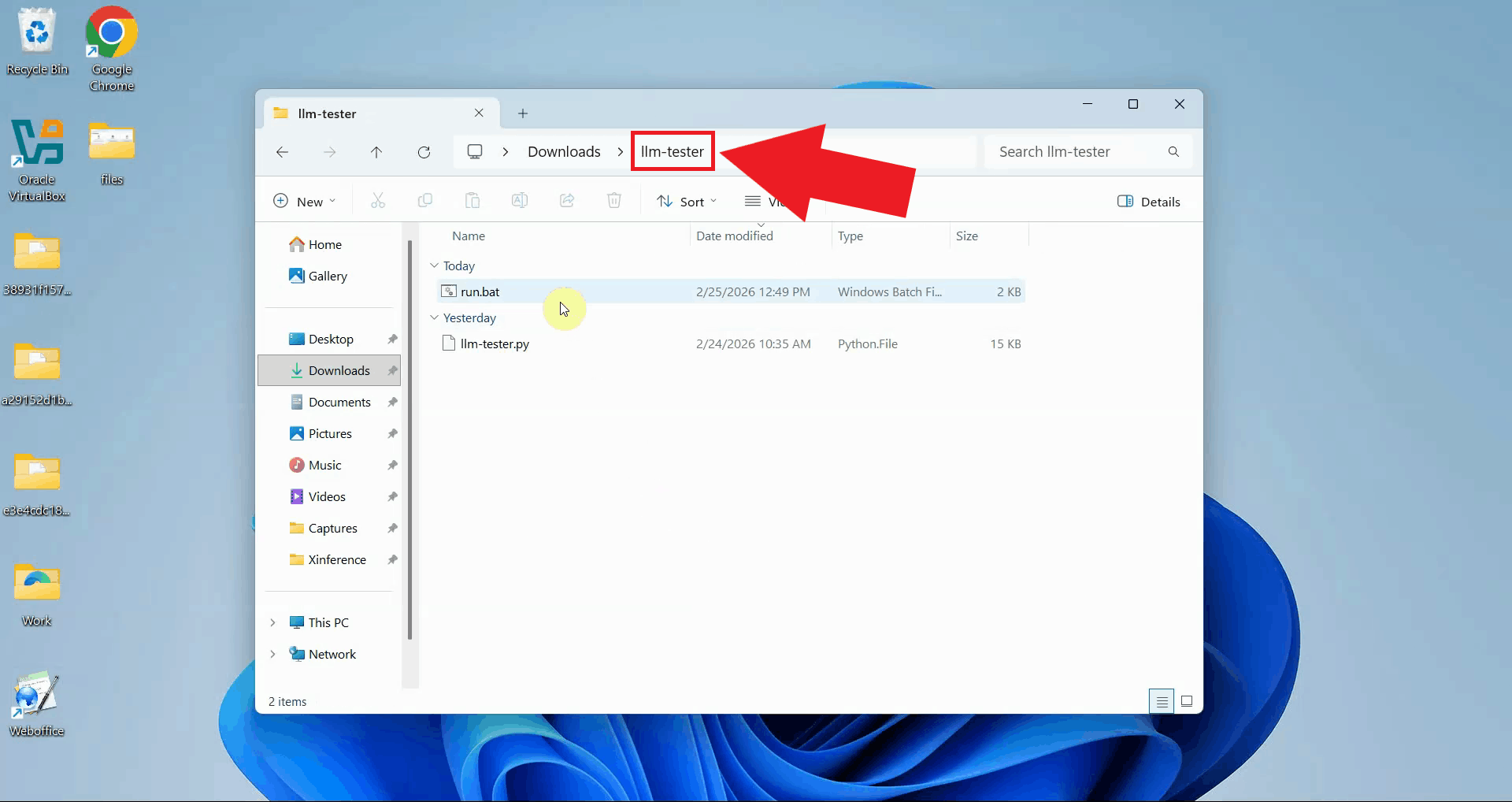Open the Sort dropdown

coord(686,201)
